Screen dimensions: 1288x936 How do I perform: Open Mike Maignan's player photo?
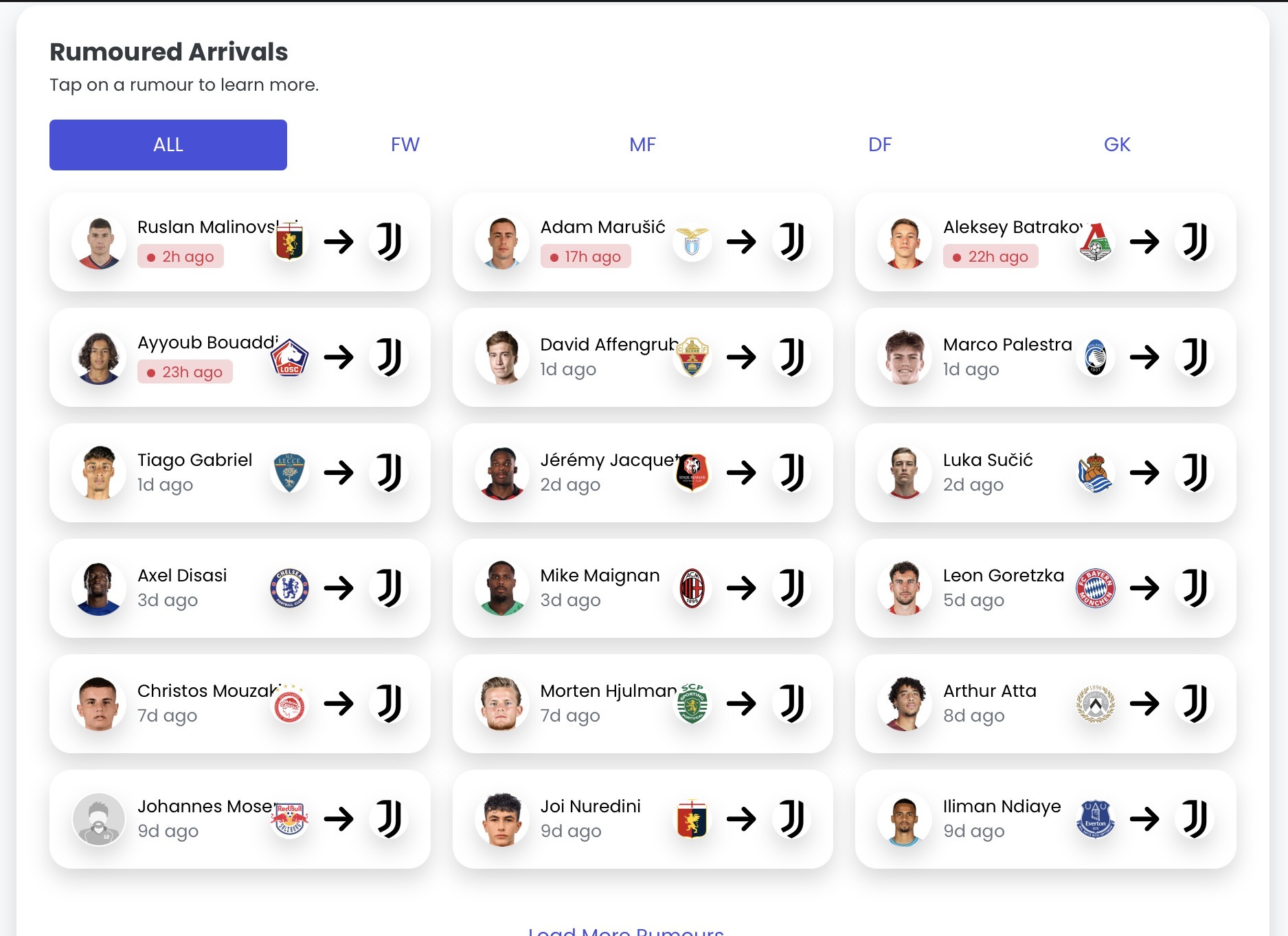tap(502, 588)
